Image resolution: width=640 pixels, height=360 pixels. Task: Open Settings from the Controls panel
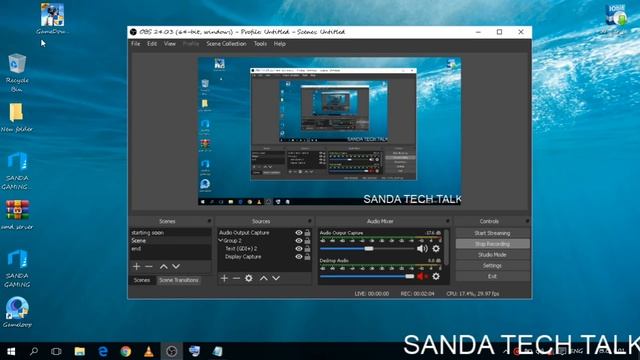click(492, 266)
